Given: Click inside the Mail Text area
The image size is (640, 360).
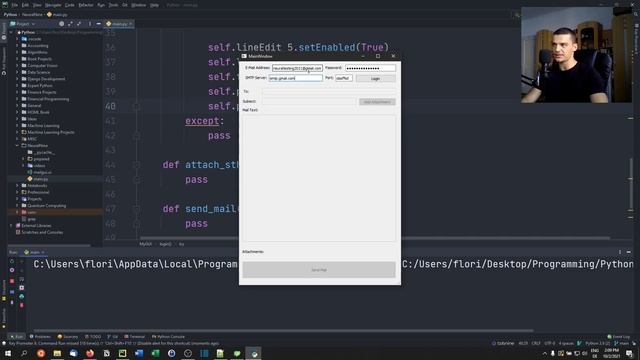Looking at the screenshot, I should 319,178.
